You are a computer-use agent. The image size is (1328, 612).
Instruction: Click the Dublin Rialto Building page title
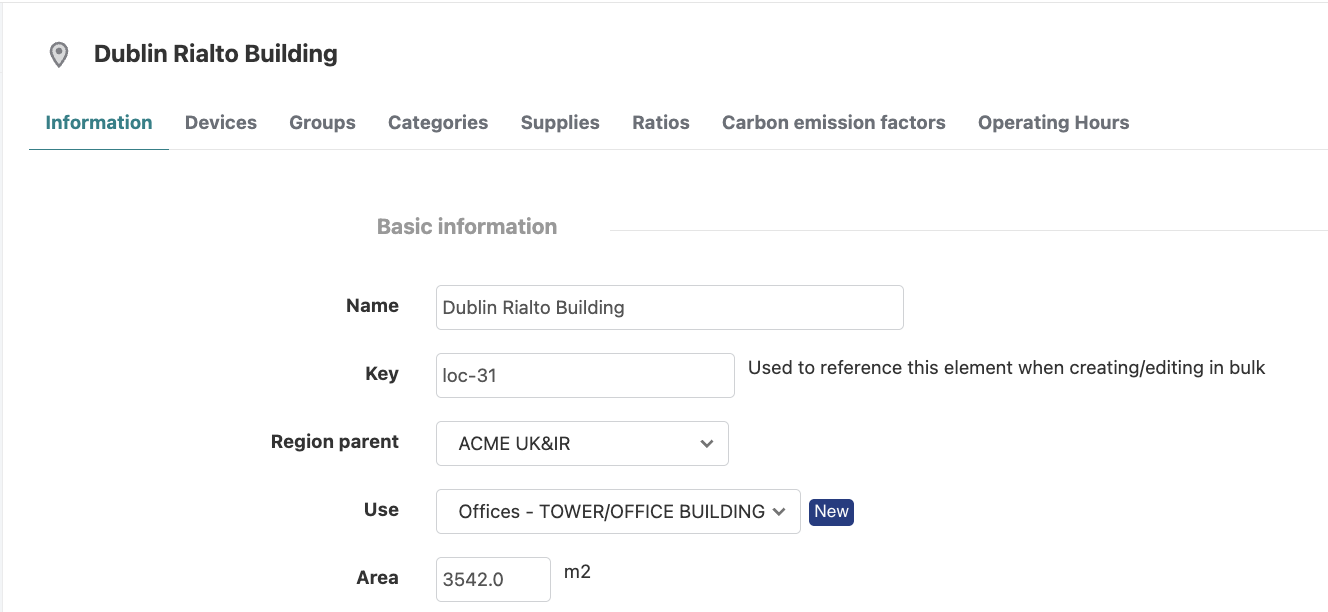click(216, 54)
